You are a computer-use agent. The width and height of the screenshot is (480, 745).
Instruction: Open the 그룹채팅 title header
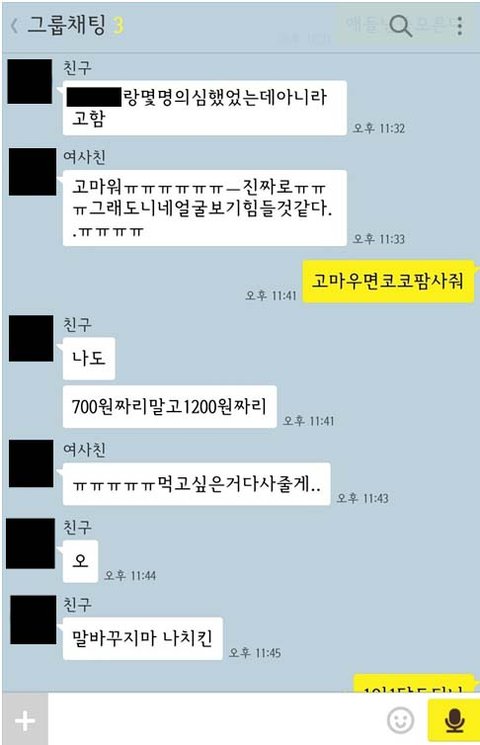[x=66, y=25]
